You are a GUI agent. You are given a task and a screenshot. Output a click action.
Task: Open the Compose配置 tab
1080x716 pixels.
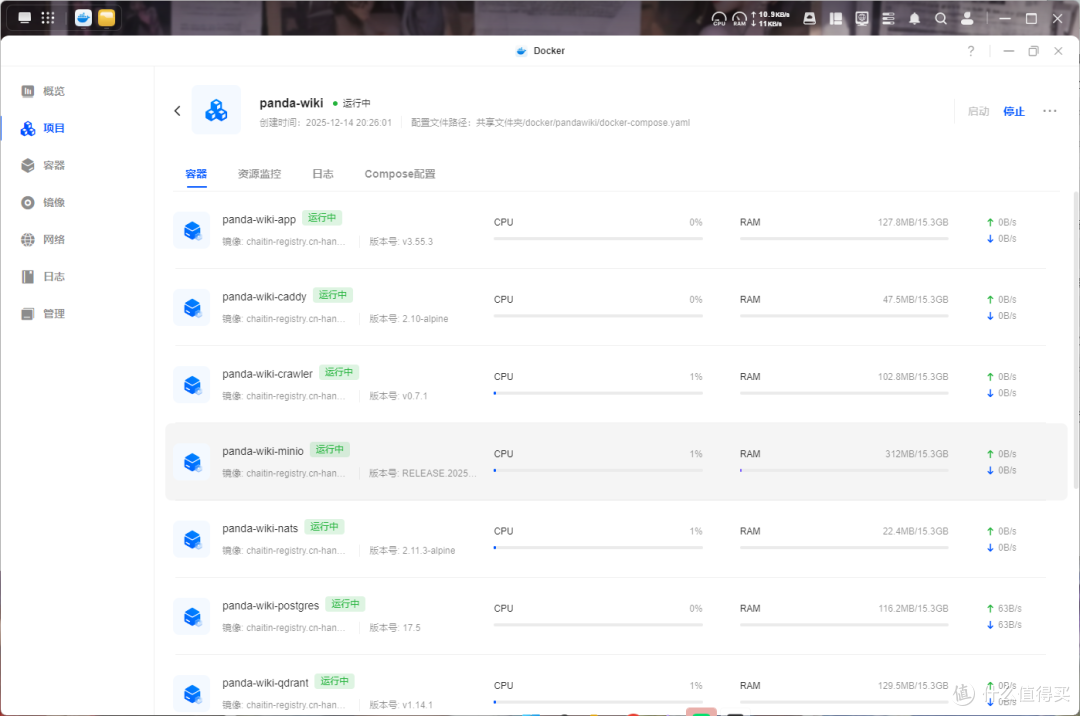399,173
